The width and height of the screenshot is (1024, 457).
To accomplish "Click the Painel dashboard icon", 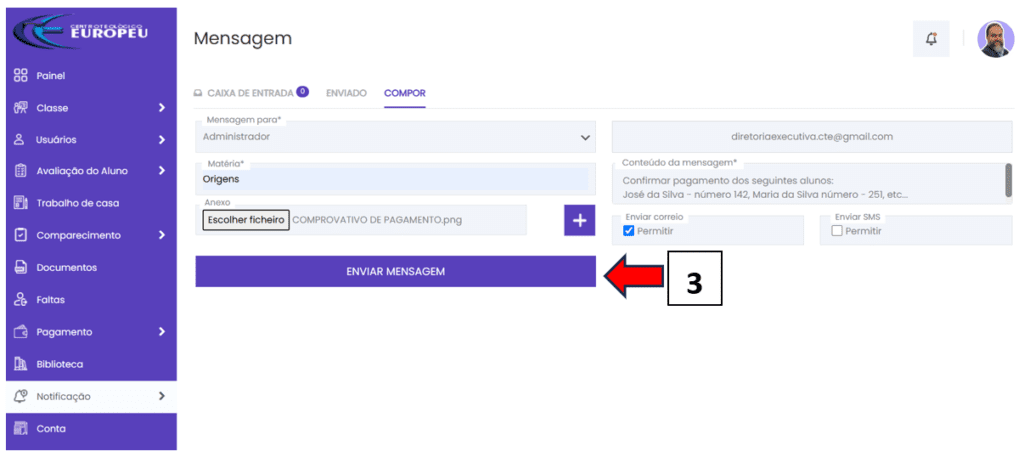I will 20,76.
